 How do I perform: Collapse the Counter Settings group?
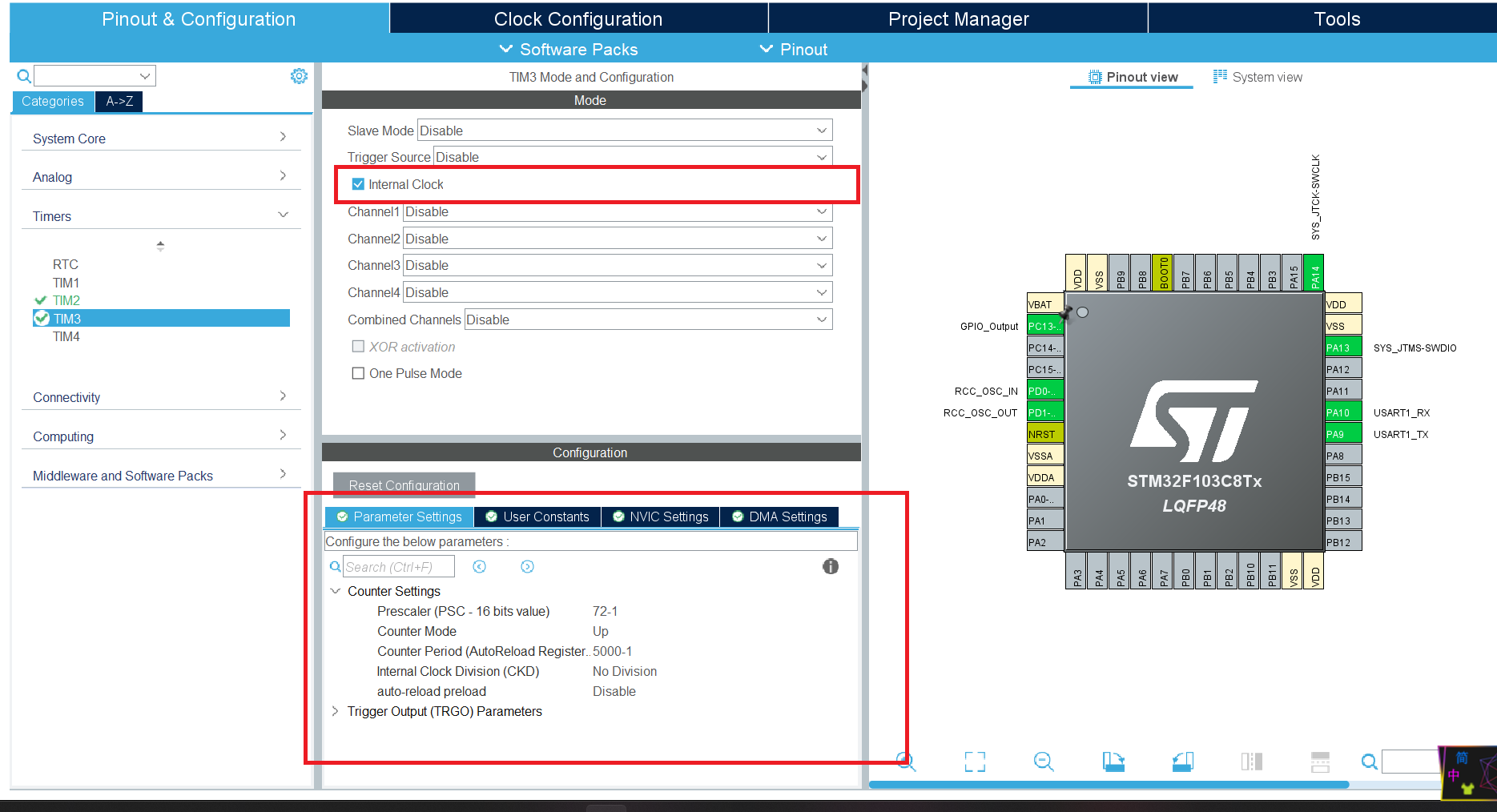(335, 591)
